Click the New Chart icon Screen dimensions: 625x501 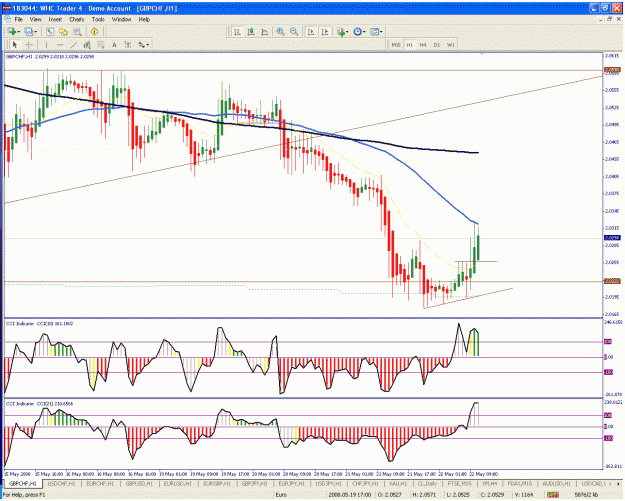[x=12, y=31]
